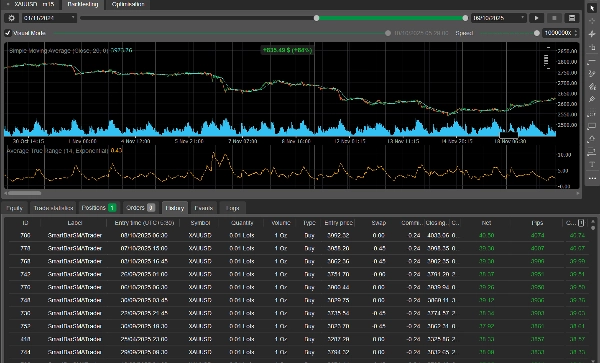
Task: Open the Positions tab
Action: tap(98, 208)
